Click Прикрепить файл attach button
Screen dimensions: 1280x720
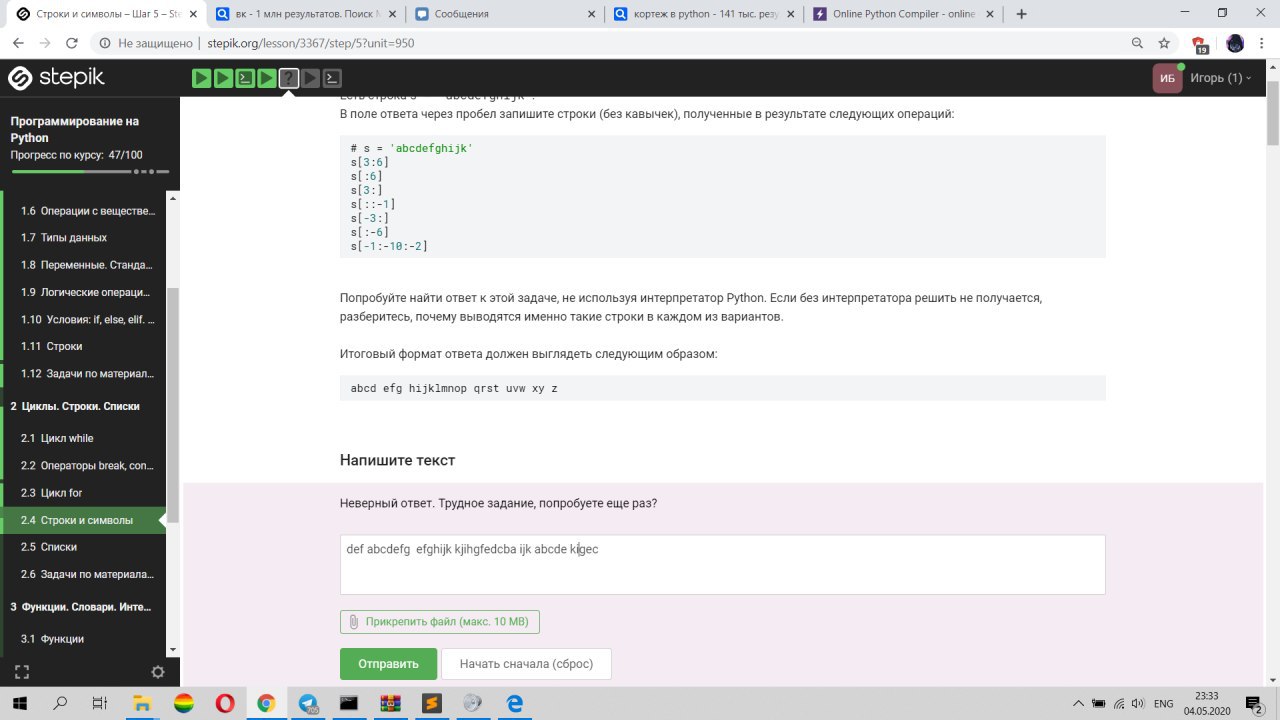(440, 622)
